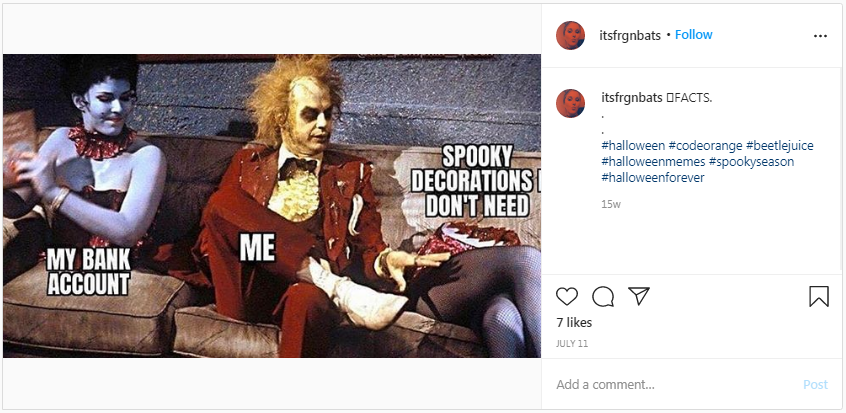Viewport: 846px width, 413px height.
Task: Open the #beetlejuice hashtag
Action: tap(779, 145)
